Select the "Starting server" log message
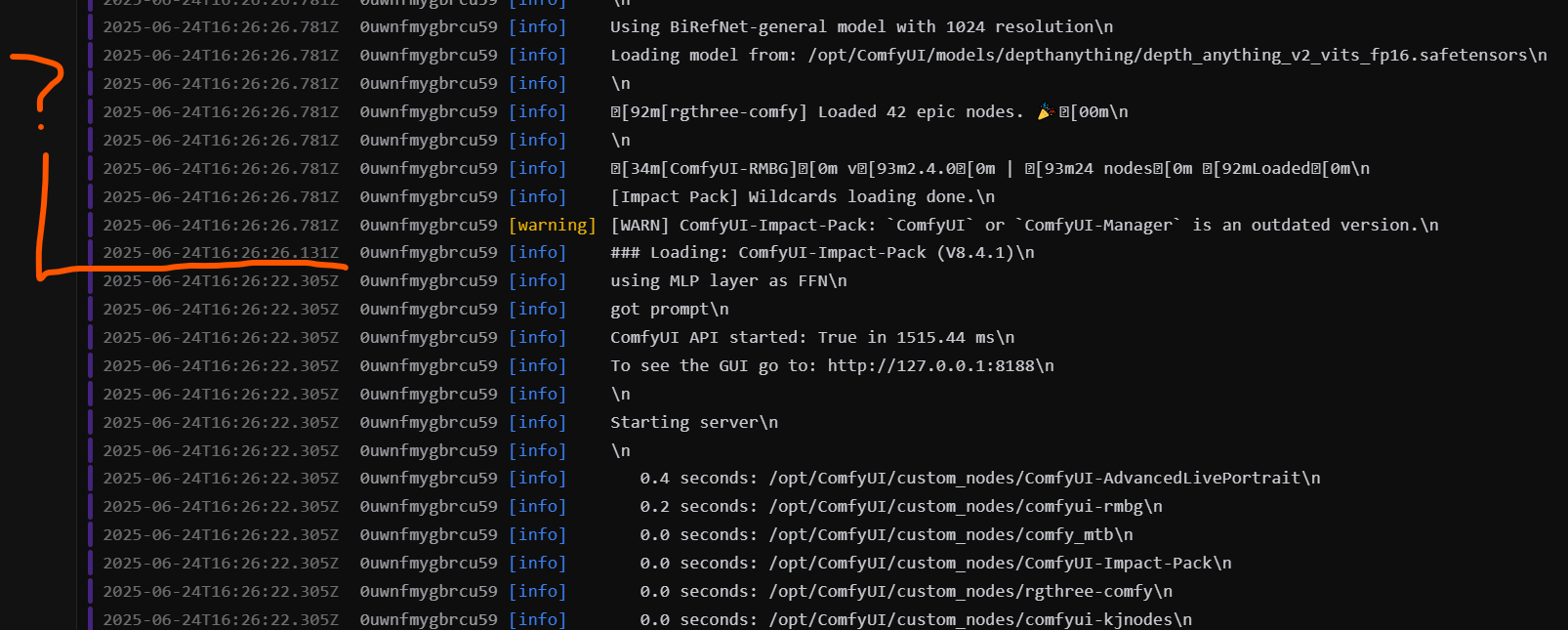 [693, 422]
